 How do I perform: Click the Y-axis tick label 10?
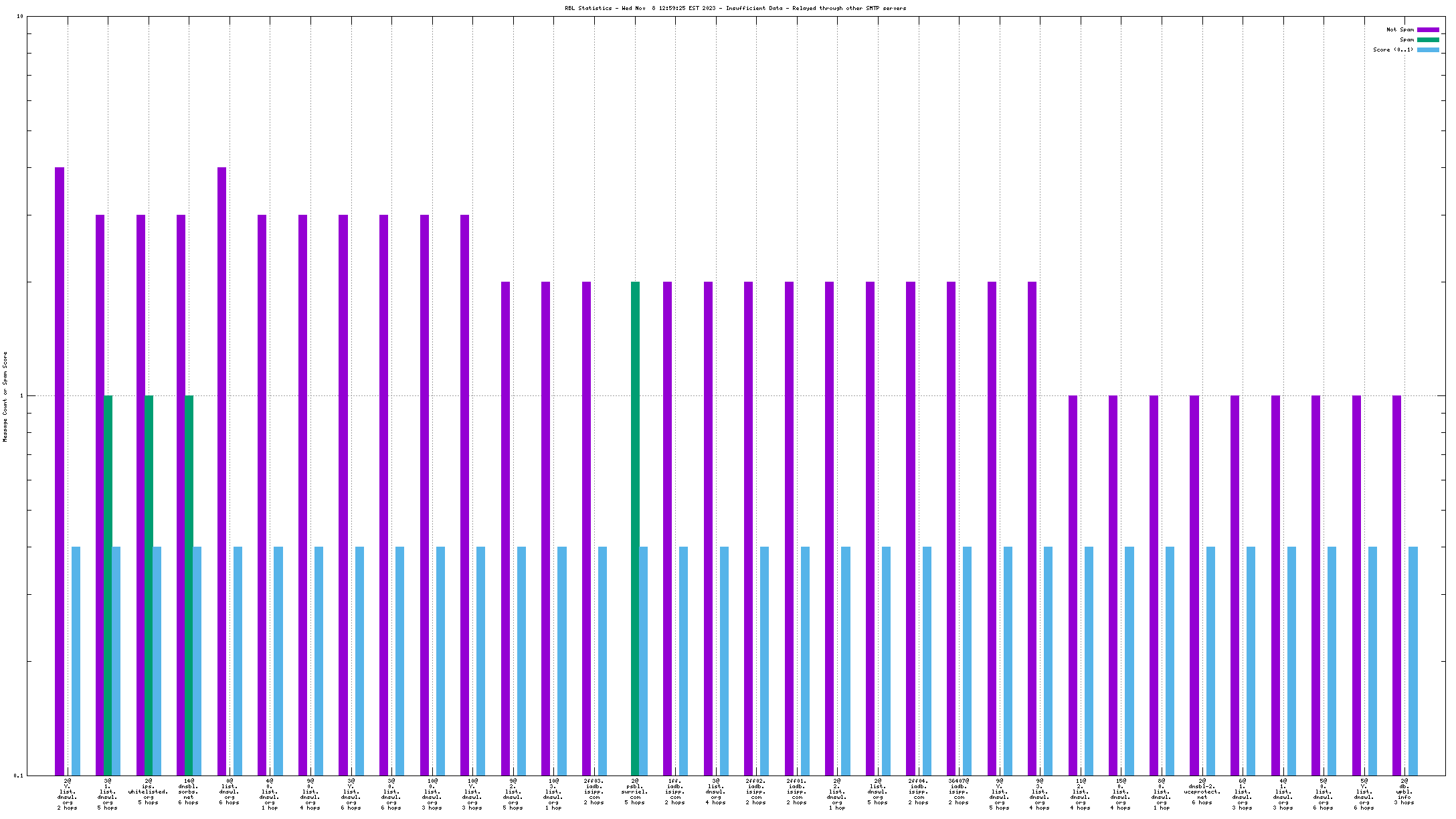pyautogui.click(x=20, y=17)
